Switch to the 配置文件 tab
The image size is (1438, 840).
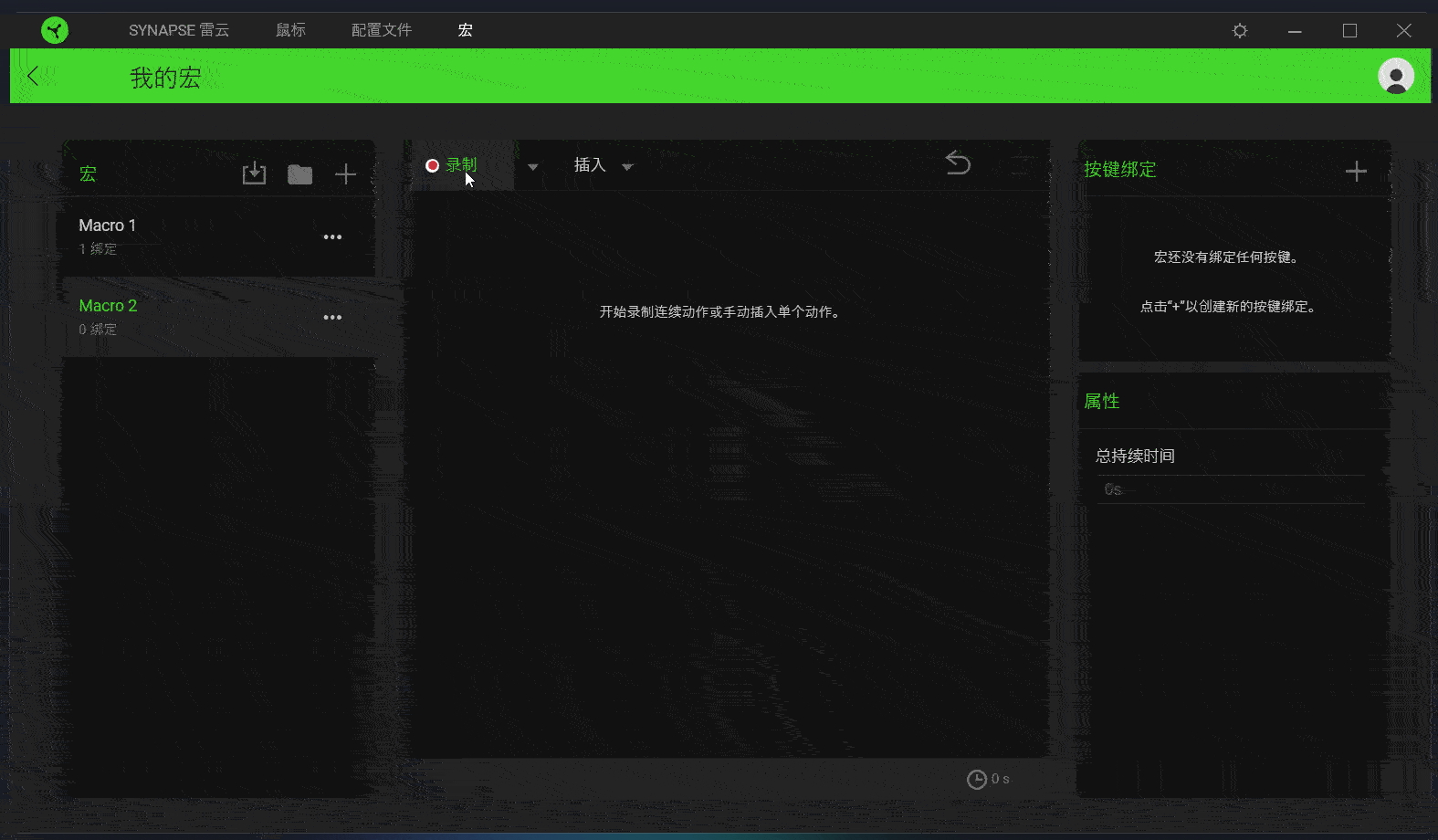tap(382, 30)
